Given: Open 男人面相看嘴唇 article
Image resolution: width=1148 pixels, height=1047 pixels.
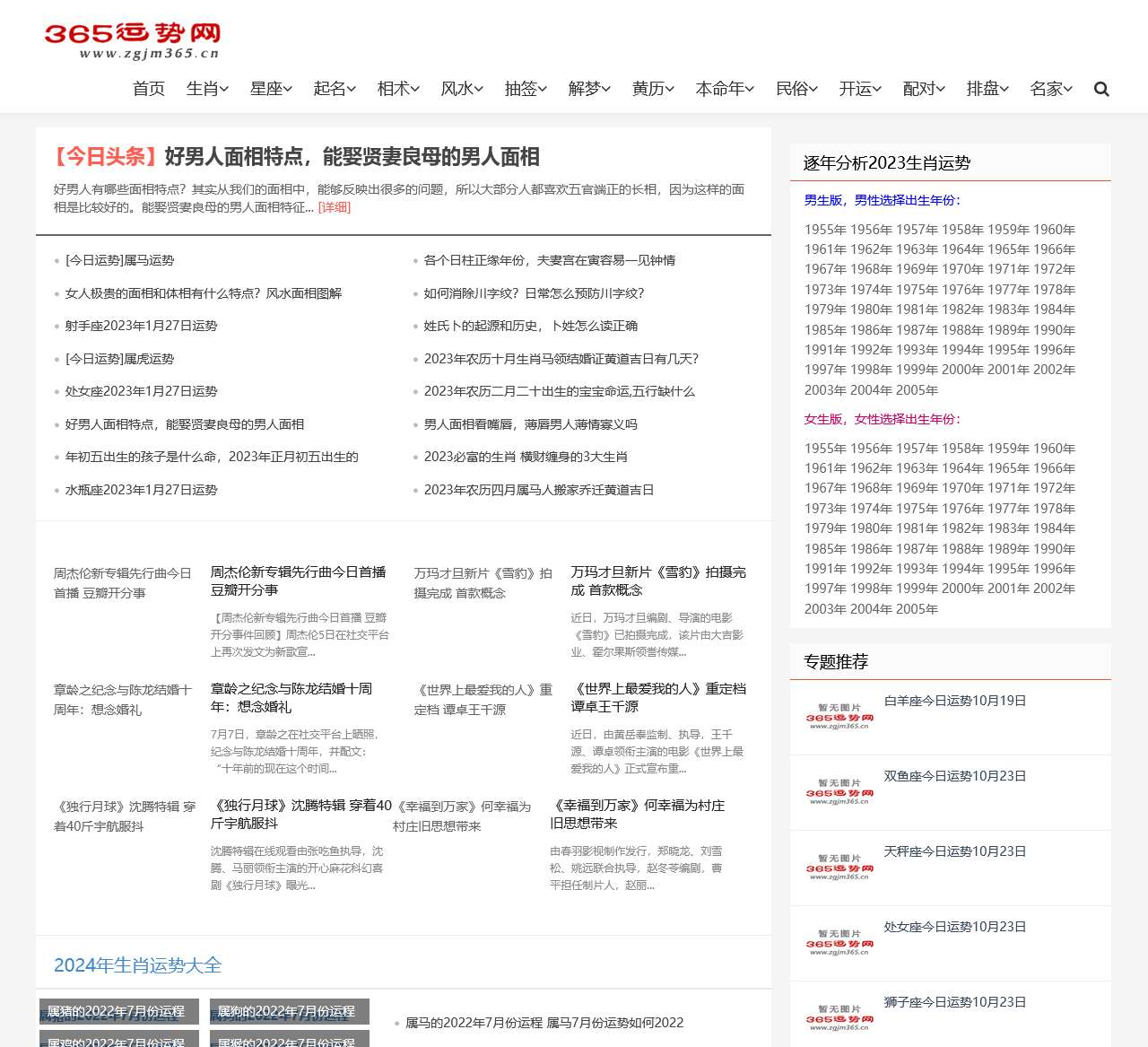Looking at the screenshot, I should pos(531,424).
